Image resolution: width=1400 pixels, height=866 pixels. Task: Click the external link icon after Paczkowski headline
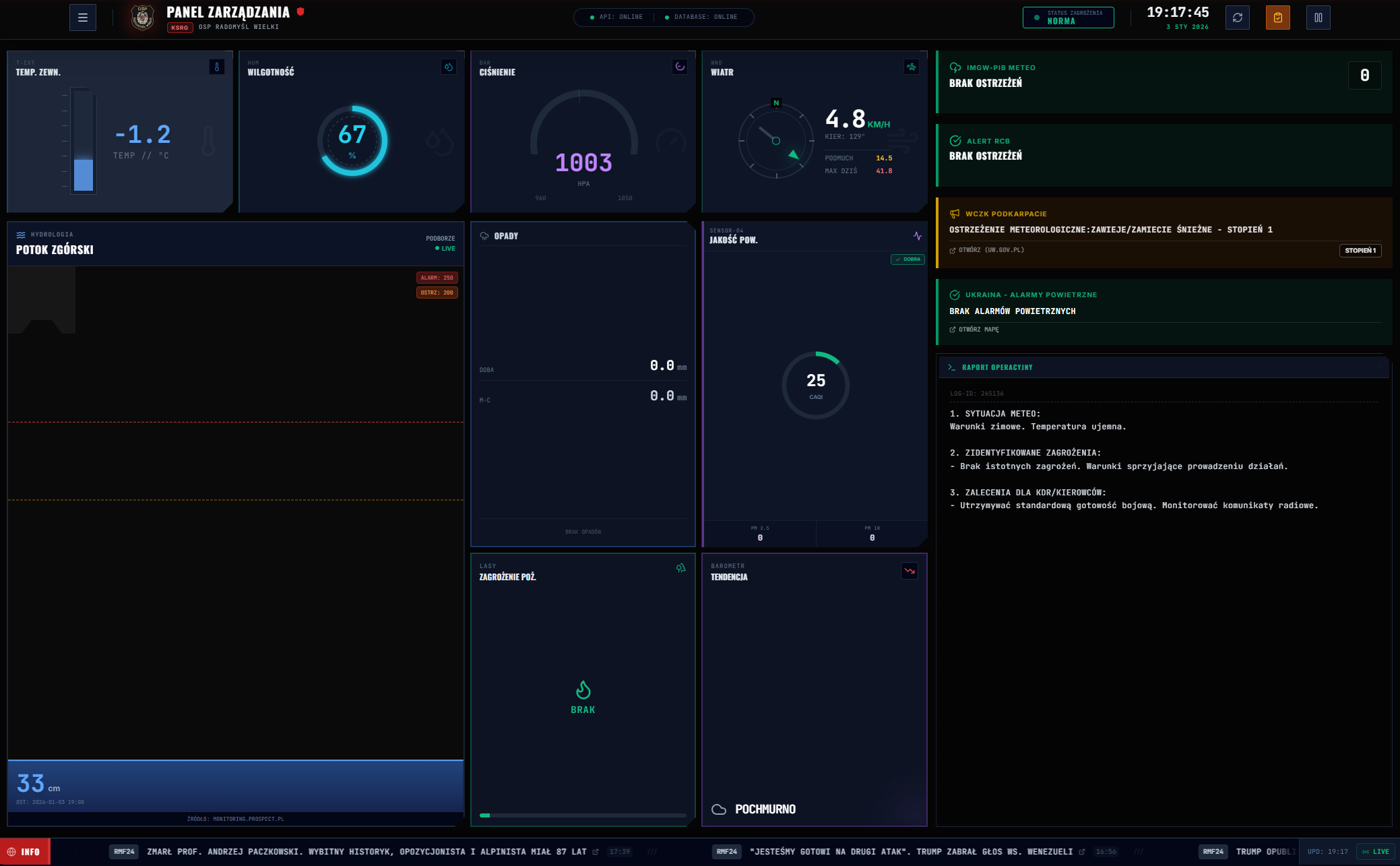pos(596,852)
